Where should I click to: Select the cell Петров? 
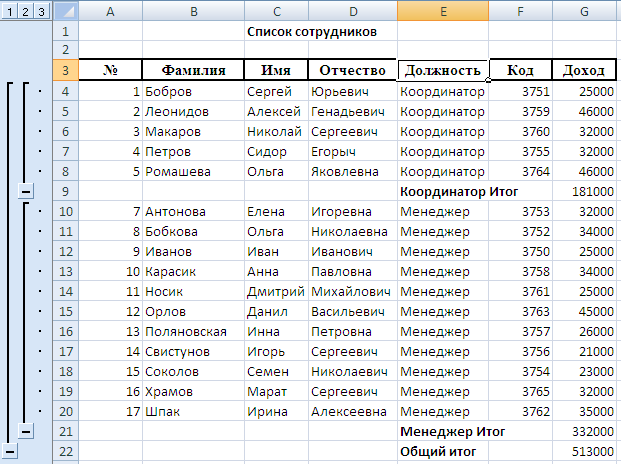(193, 152)
